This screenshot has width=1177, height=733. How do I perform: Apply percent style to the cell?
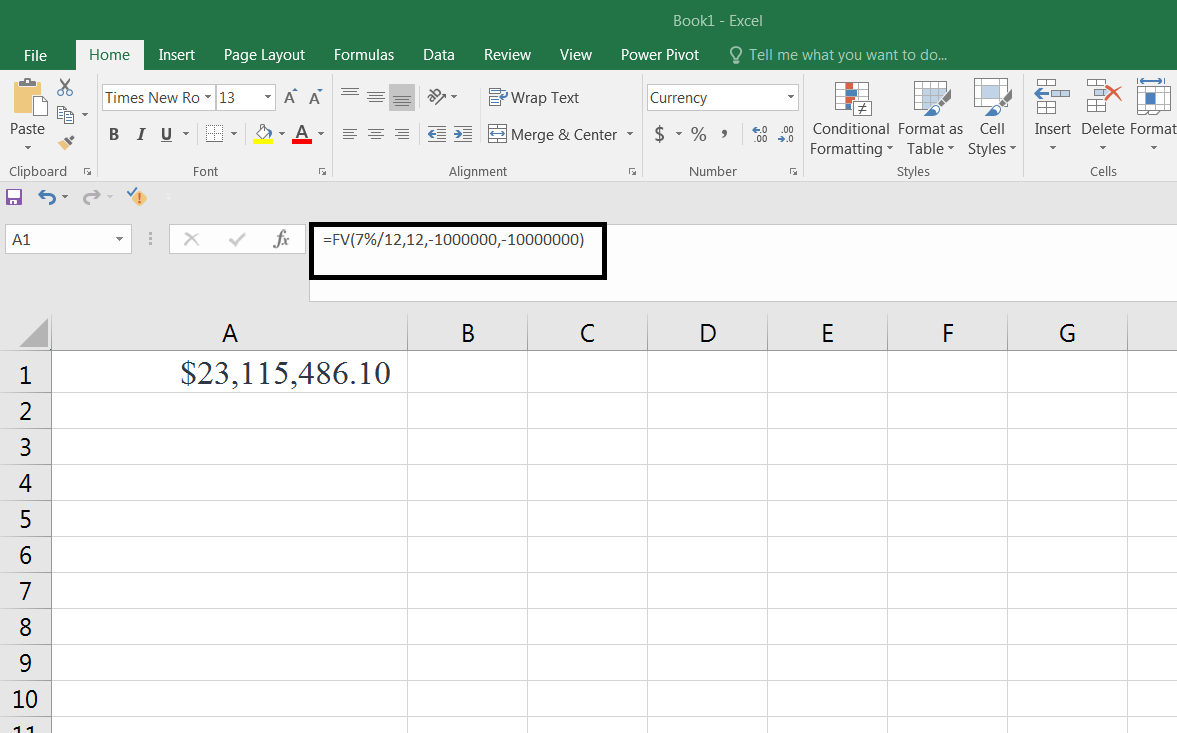click(699, 134)
